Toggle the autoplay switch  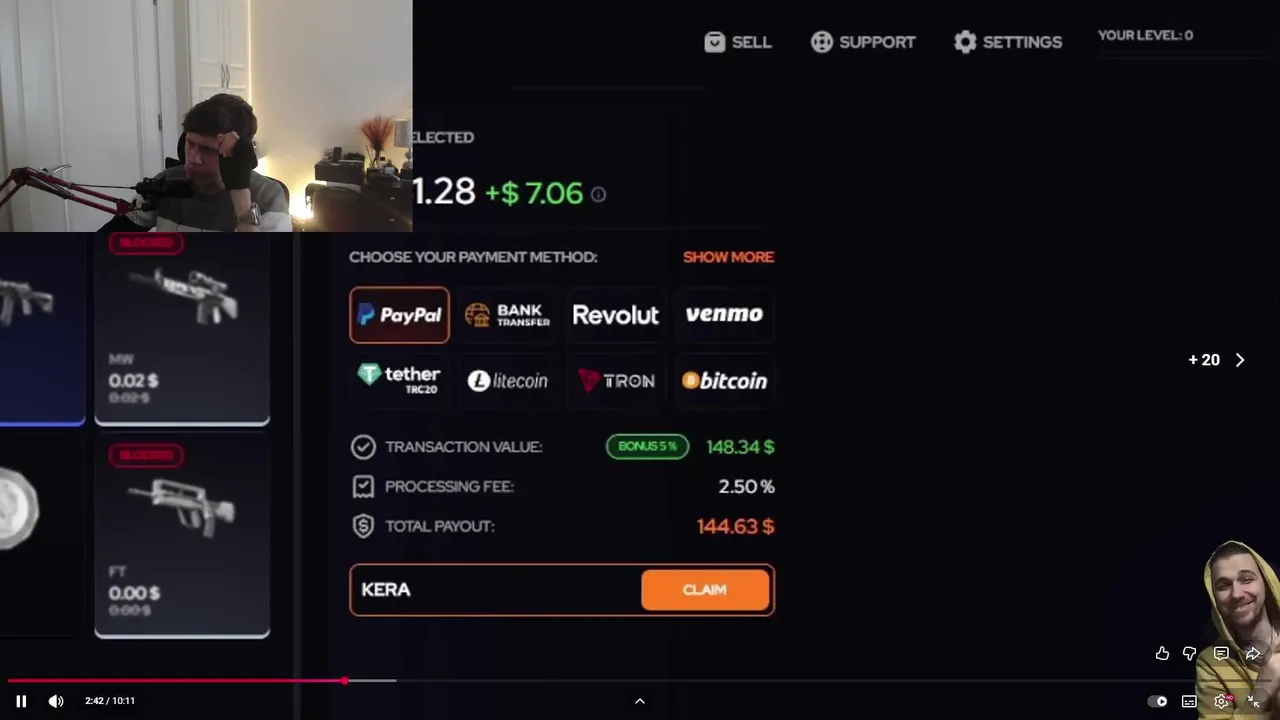point(1157,701)
